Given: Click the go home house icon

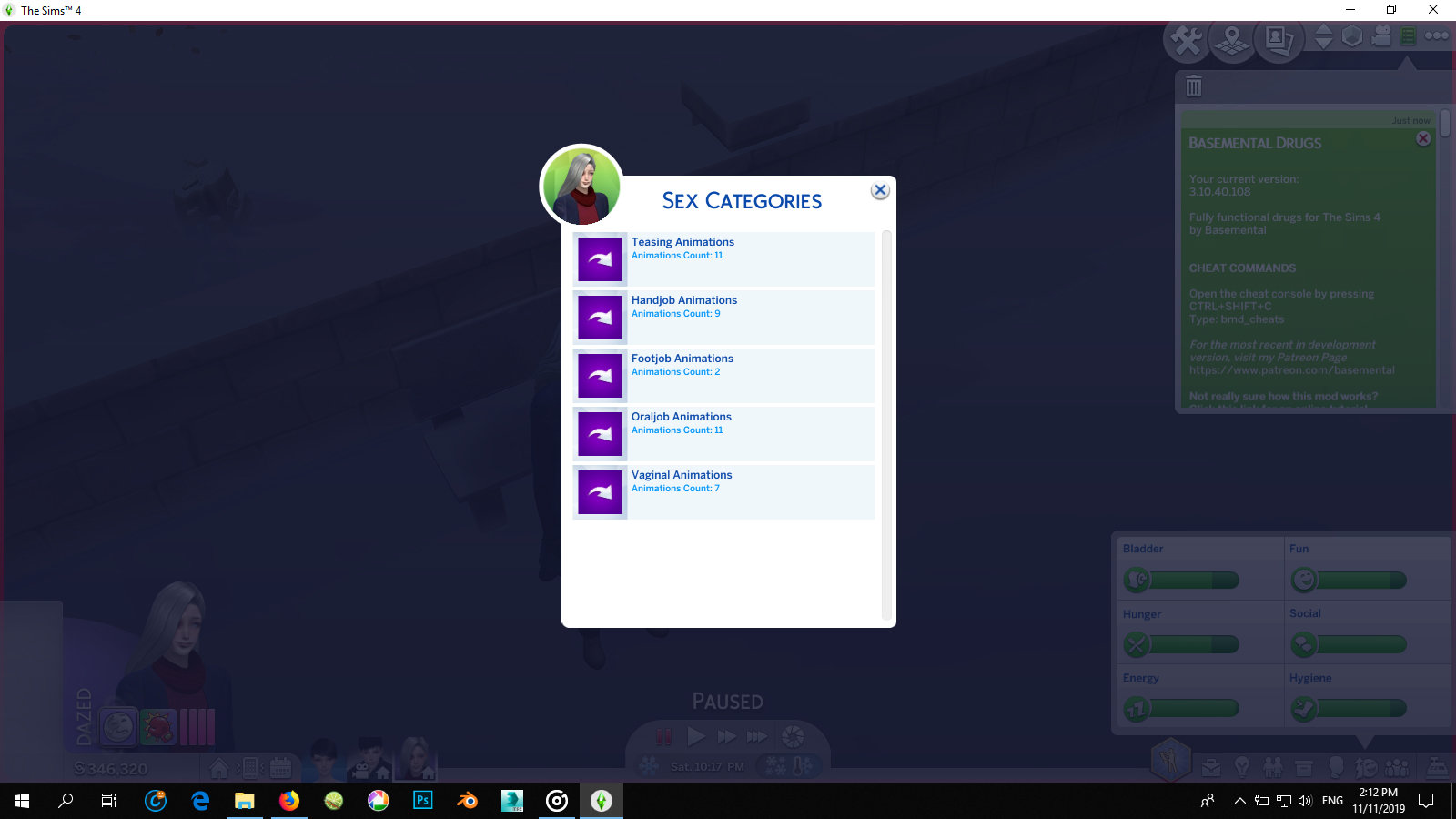Looking at the screenshot, I should pyautogui.click(x=219, y=768).
